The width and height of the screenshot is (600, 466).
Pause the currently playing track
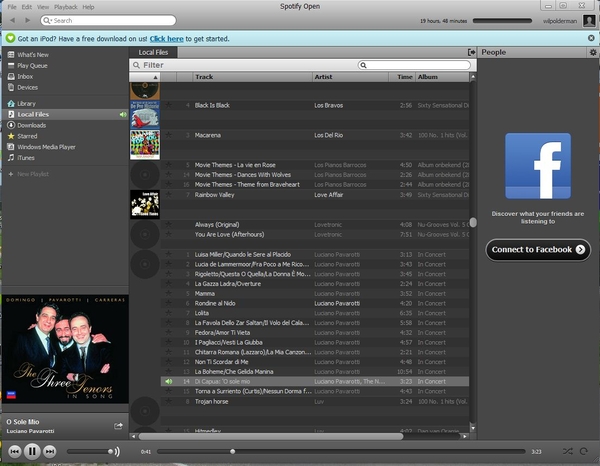pos(32,451)
